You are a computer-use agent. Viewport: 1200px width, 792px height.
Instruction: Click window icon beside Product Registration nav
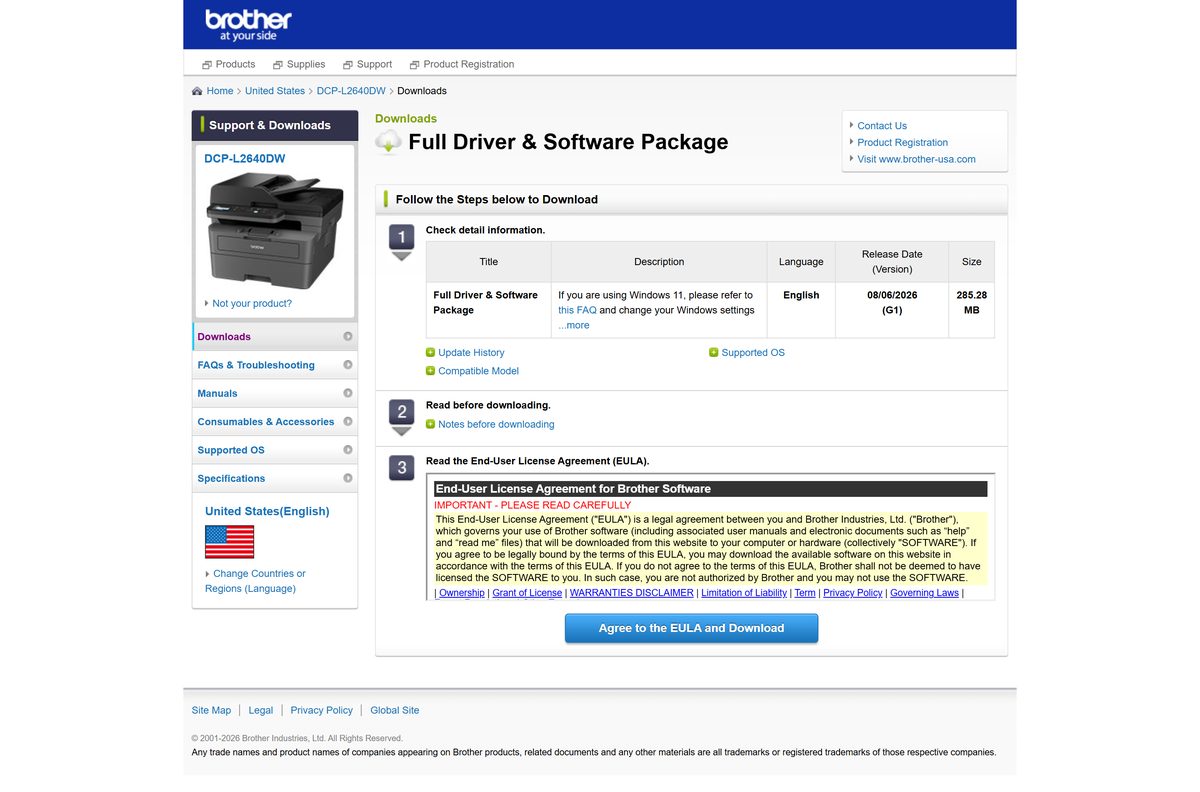(415, 65)
